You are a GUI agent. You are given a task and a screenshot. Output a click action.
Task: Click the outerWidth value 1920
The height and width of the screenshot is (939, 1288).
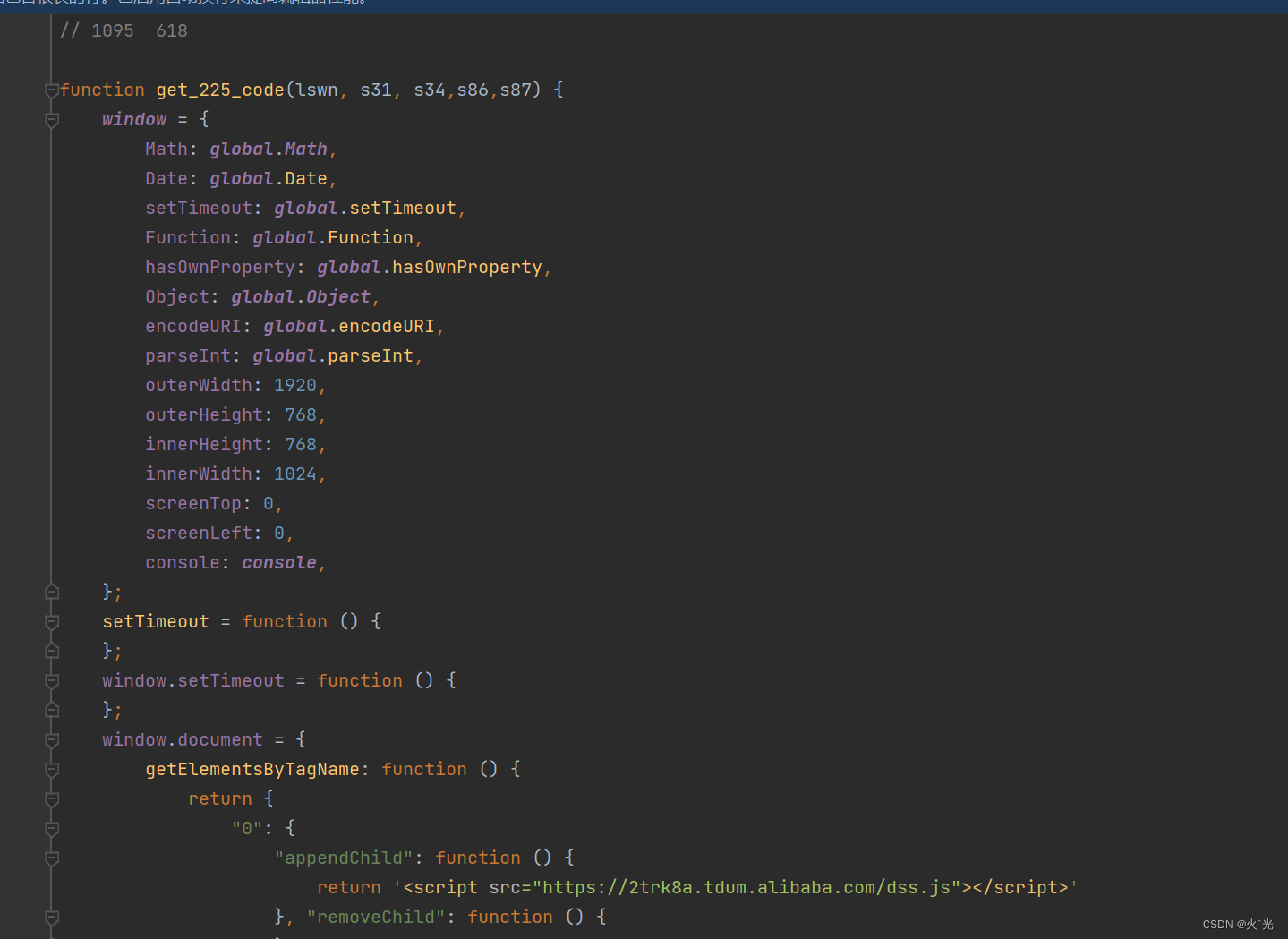(295, 385)
